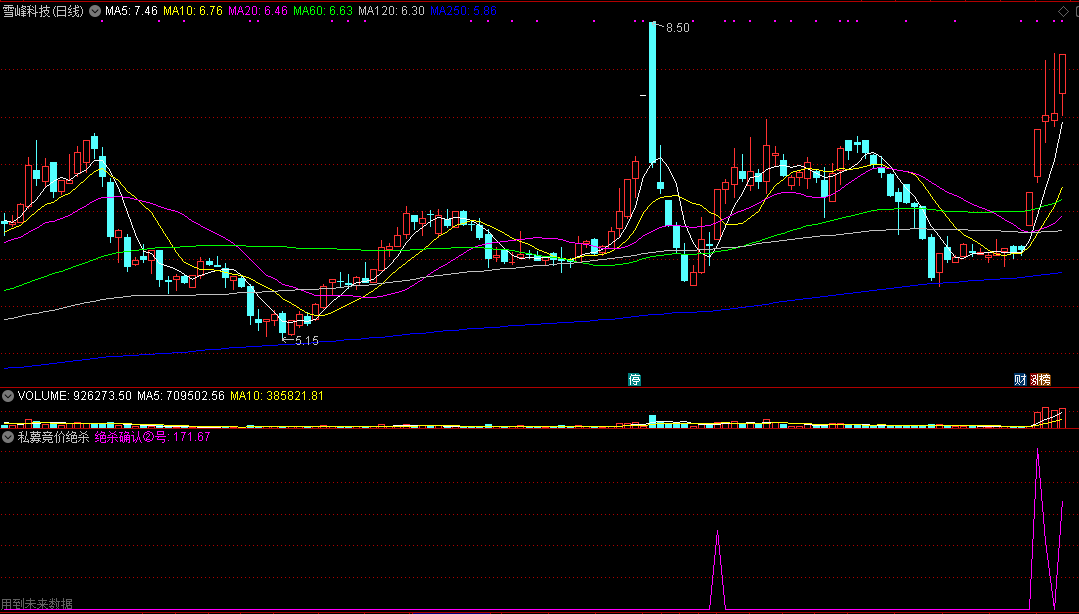Open the cyan 停 suspension marker
Screen dimensions: 1079x614
(634, 379)
